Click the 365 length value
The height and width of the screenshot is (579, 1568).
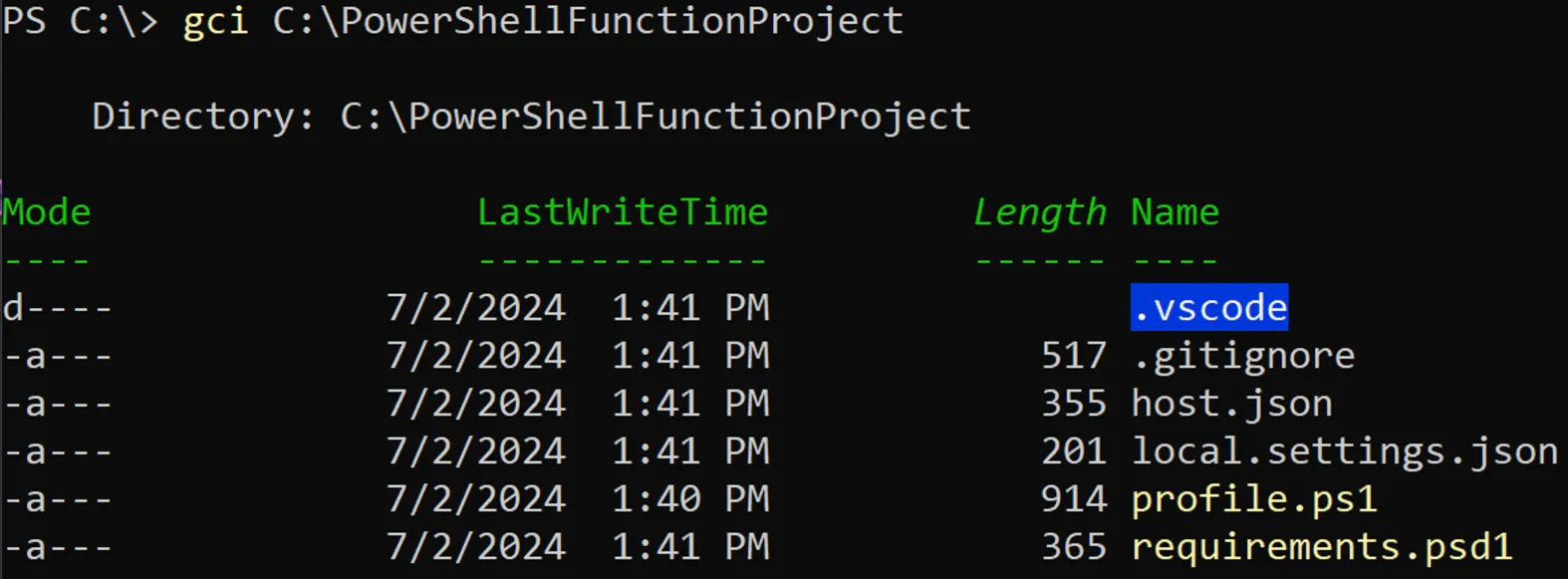(x=1073, y=547)
